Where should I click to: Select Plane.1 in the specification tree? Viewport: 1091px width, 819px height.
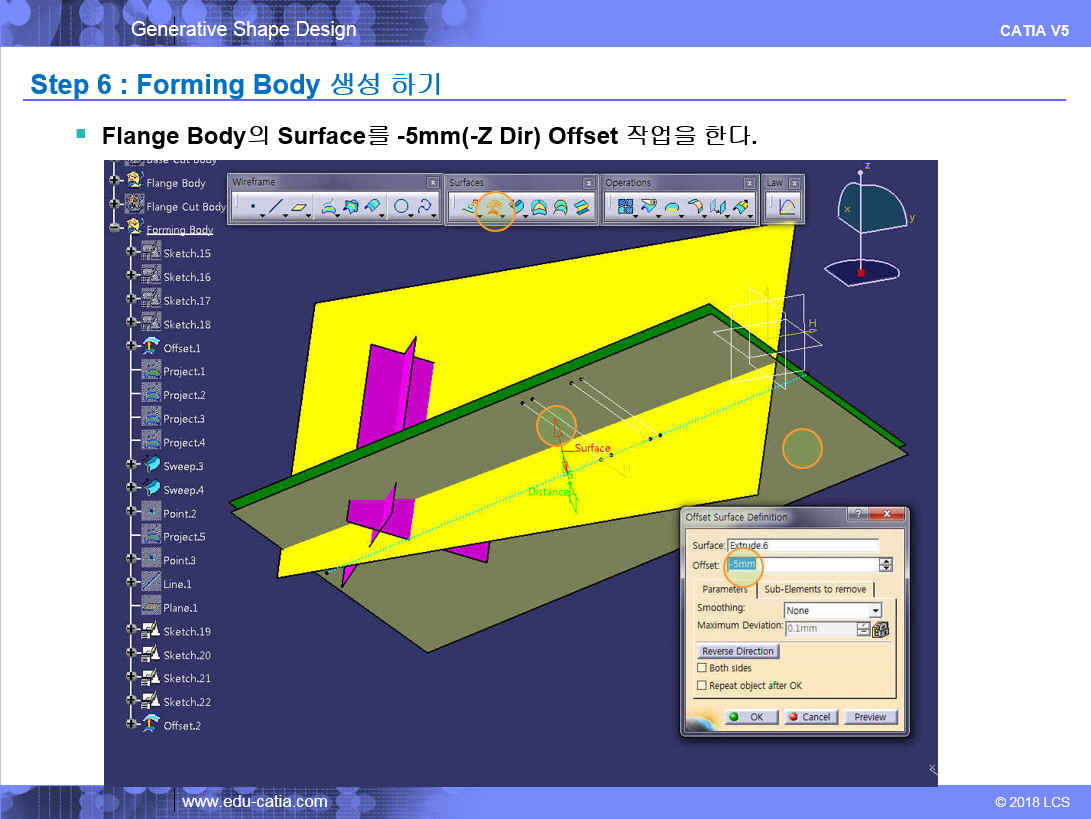coord(180,608)
